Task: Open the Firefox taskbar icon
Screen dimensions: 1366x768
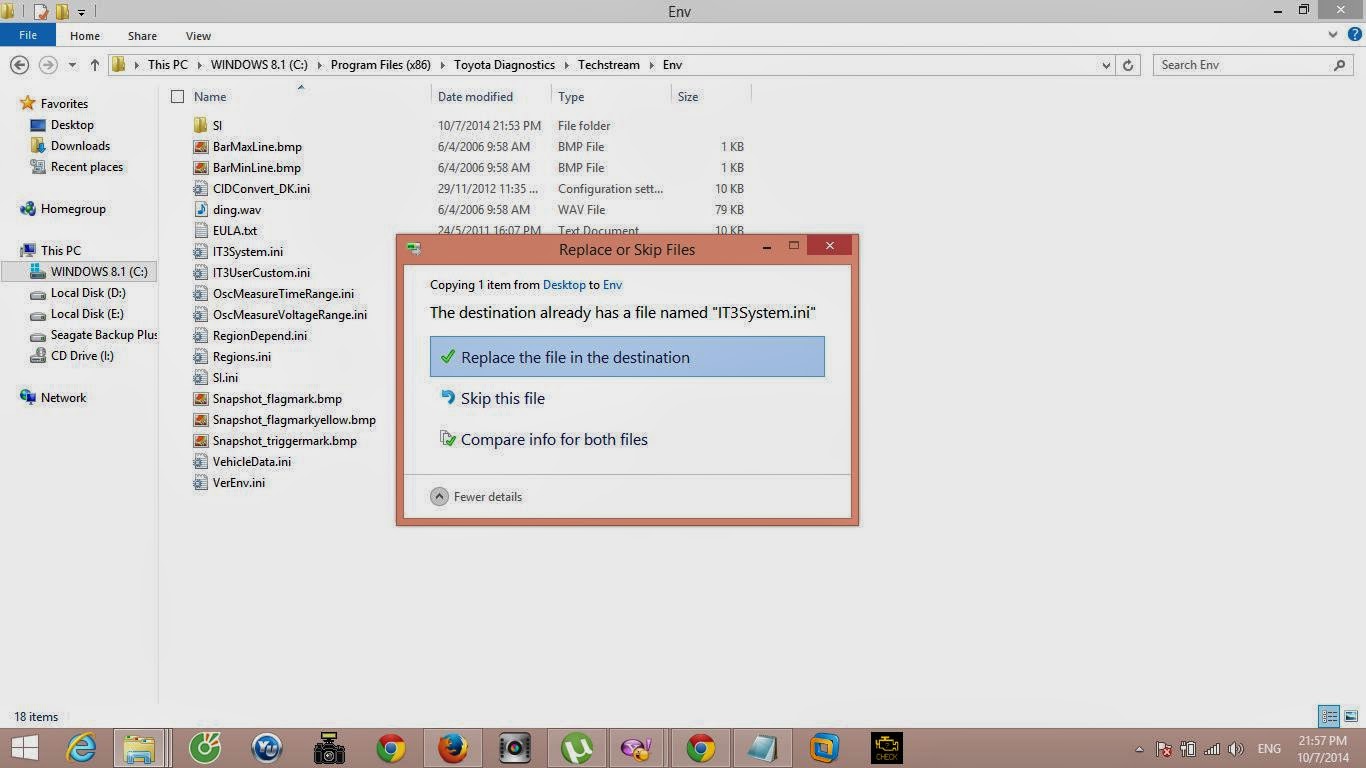Action: (453, 748)
